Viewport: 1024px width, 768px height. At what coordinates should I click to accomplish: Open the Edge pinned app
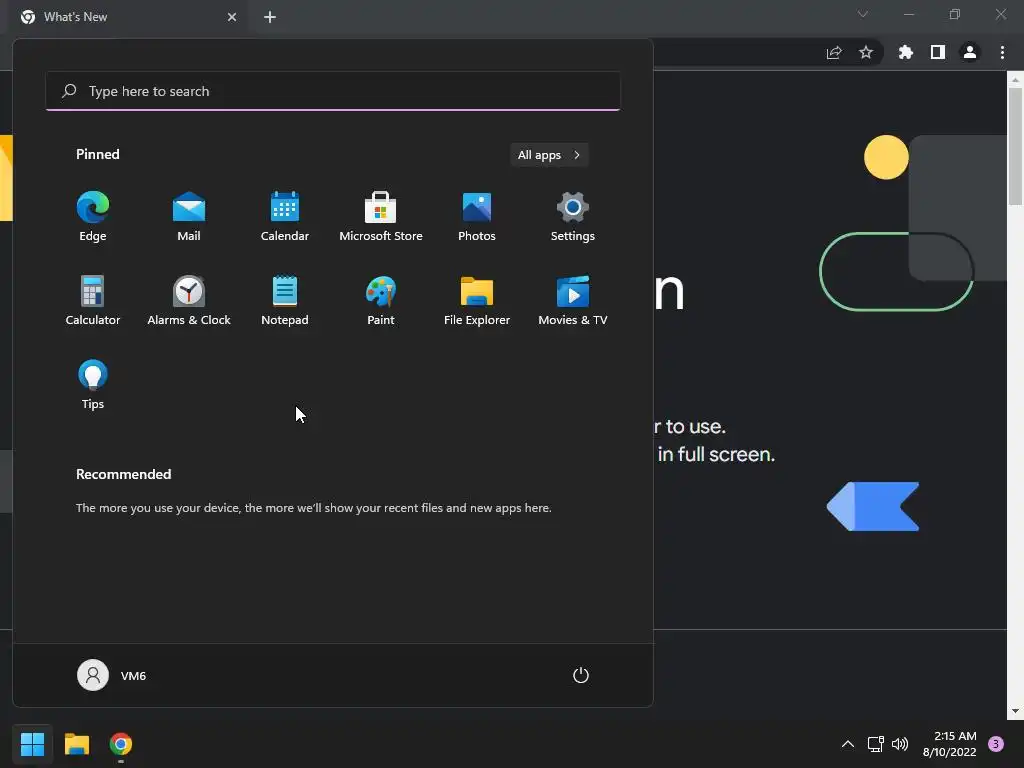[x=93, y=216]
